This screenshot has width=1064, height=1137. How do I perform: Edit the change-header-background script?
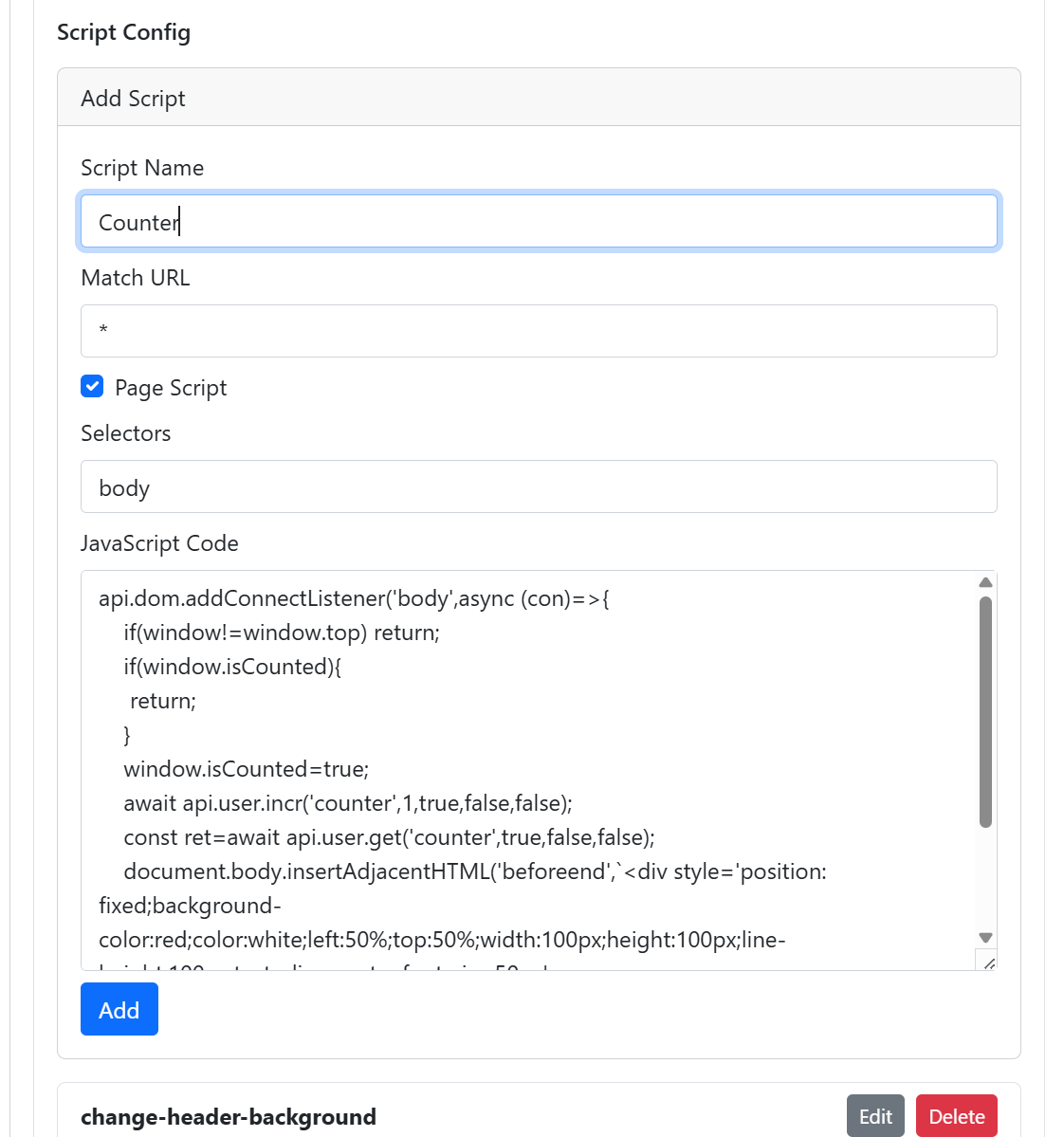tap(875, 1116)
